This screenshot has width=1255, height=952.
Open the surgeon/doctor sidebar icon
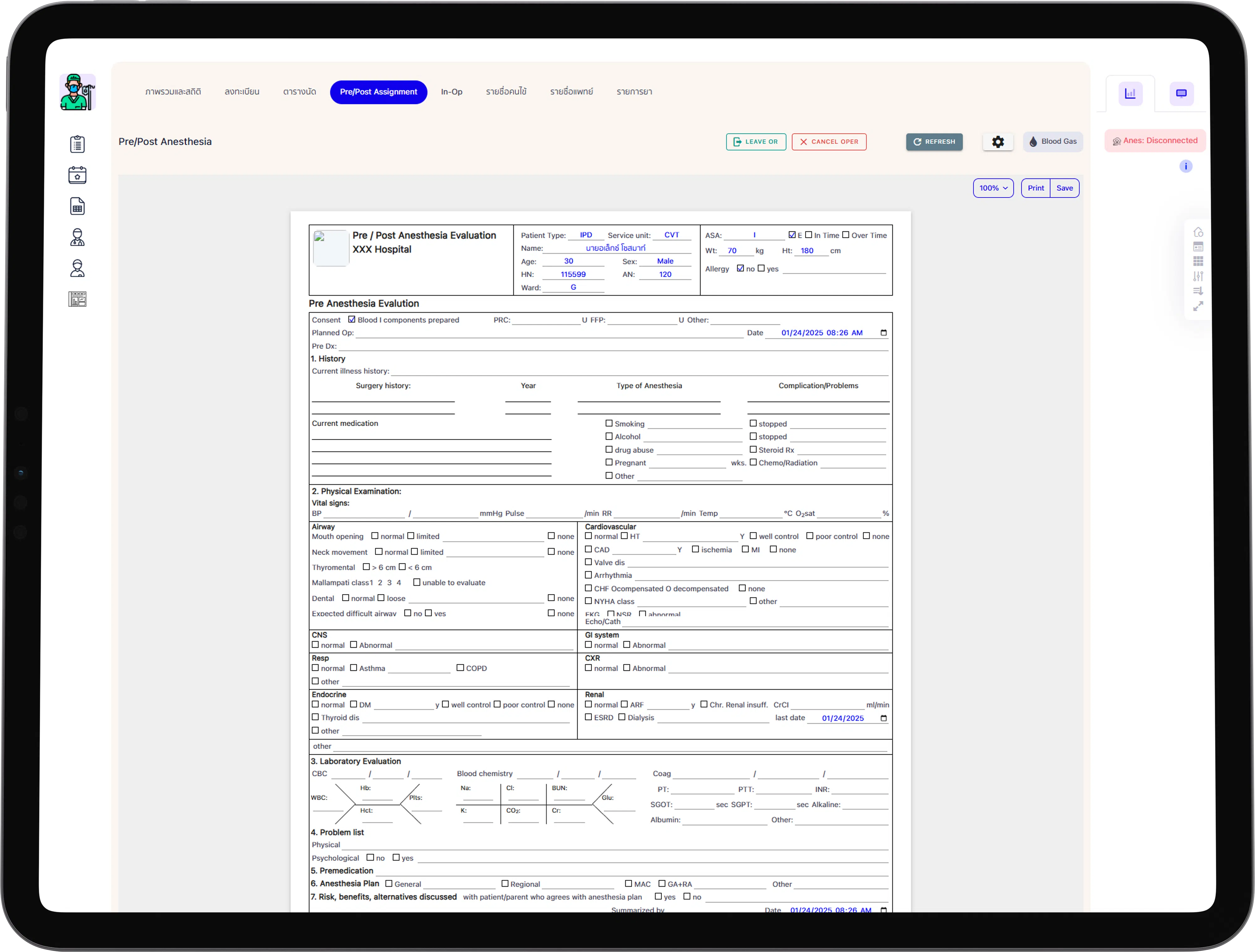coord(77,237)
